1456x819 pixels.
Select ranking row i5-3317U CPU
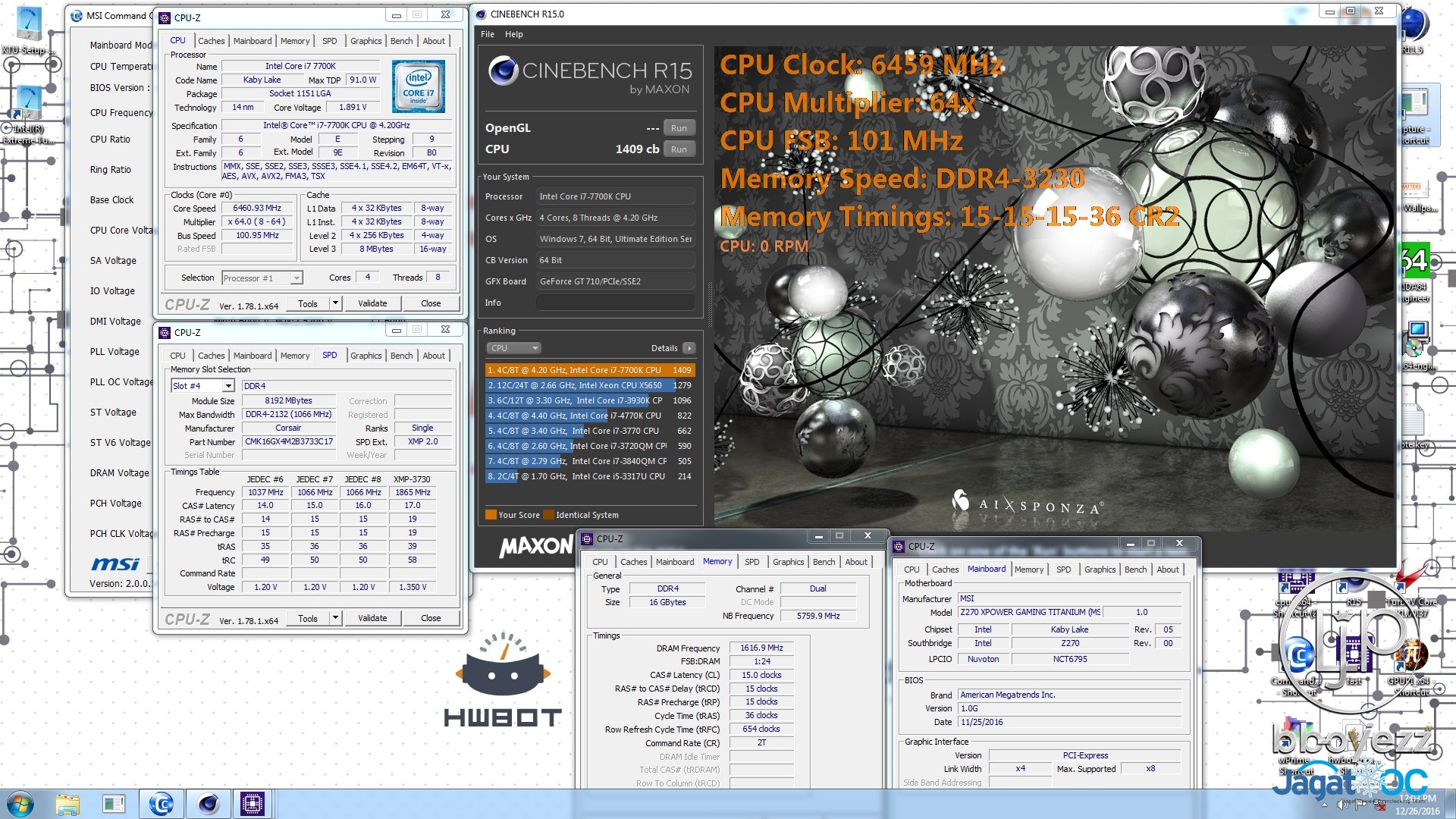(x=589, y=476)
